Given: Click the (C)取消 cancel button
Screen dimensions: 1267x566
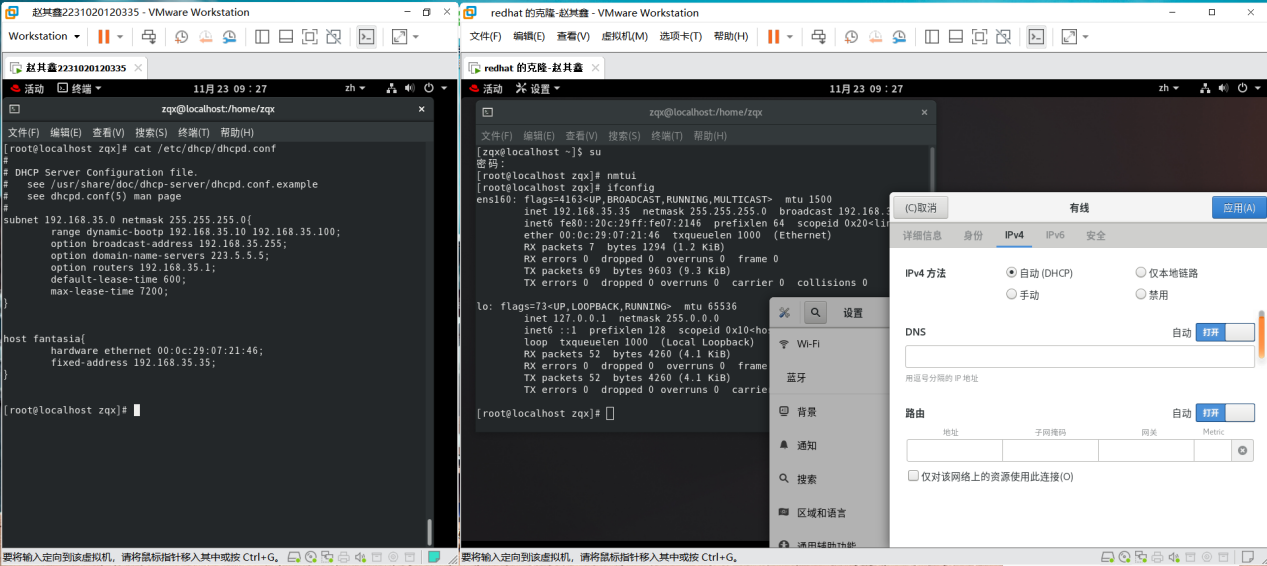Looking at the screenshot, I should point(920,208).
